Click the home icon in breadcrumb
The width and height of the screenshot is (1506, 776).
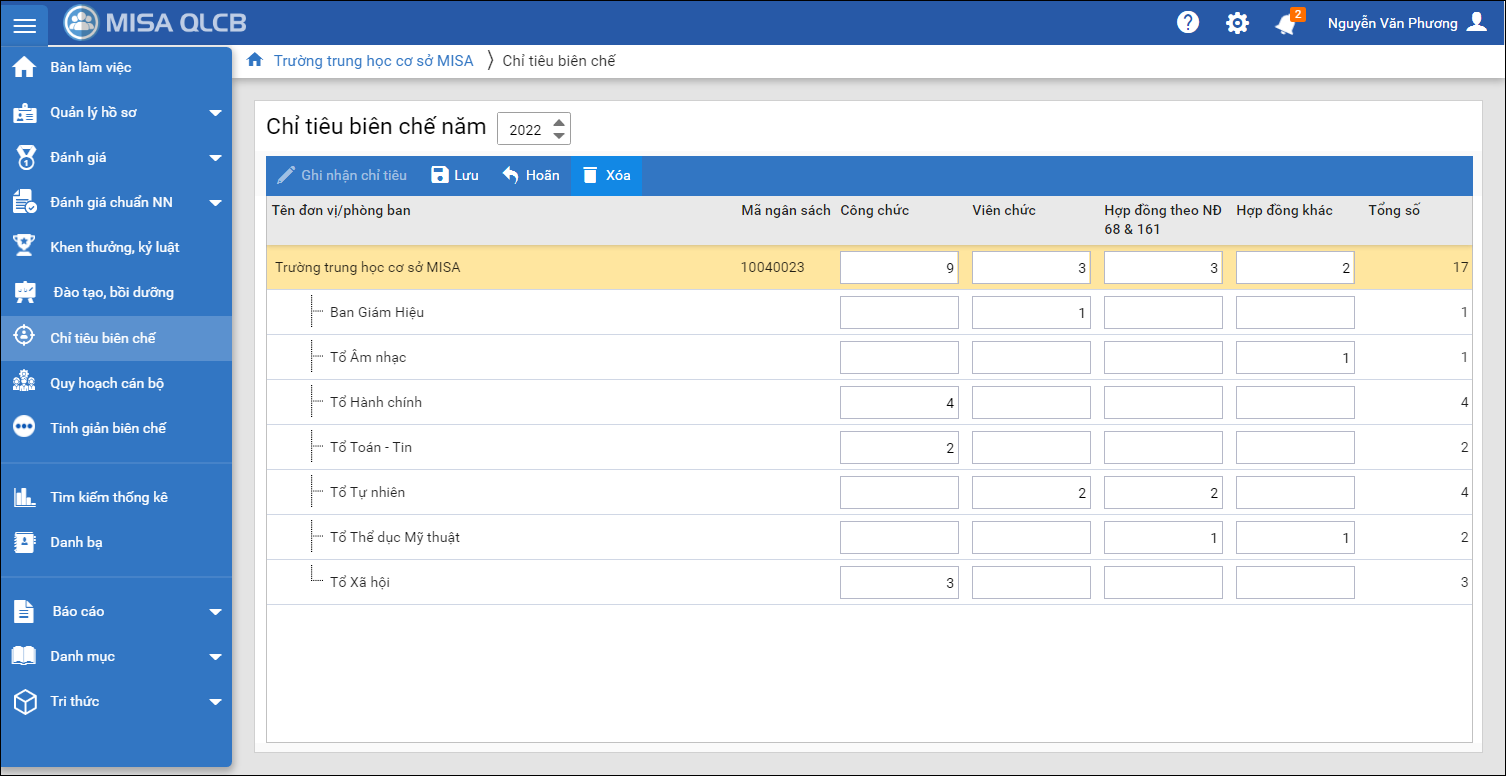coord(255,60)
